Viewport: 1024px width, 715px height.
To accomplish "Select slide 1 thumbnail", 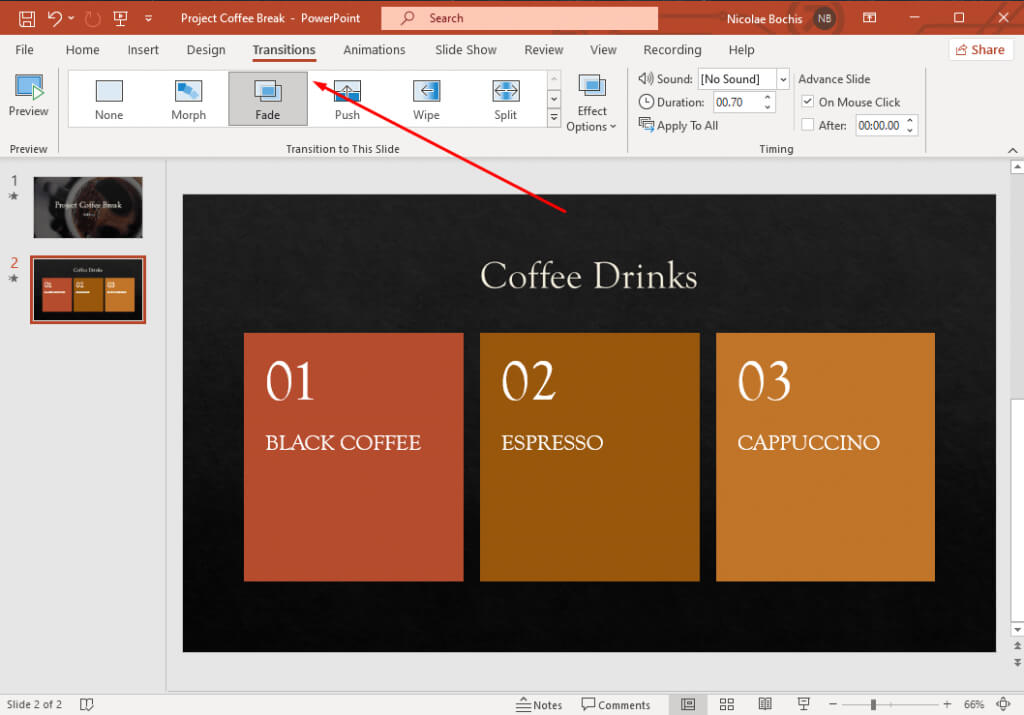I will (88, 207).
